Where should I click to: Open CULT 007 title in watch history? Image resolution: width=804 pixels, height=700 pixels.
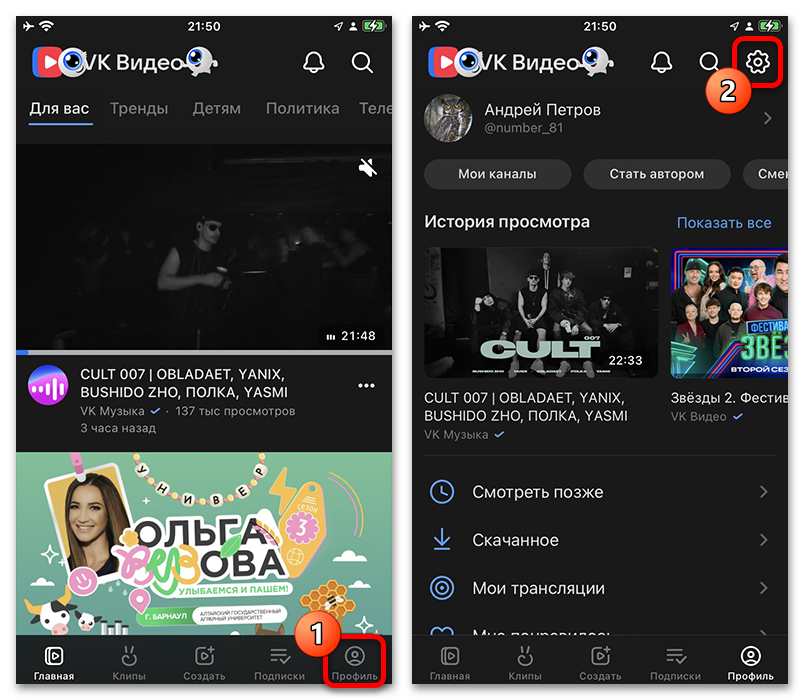[526, 407]
